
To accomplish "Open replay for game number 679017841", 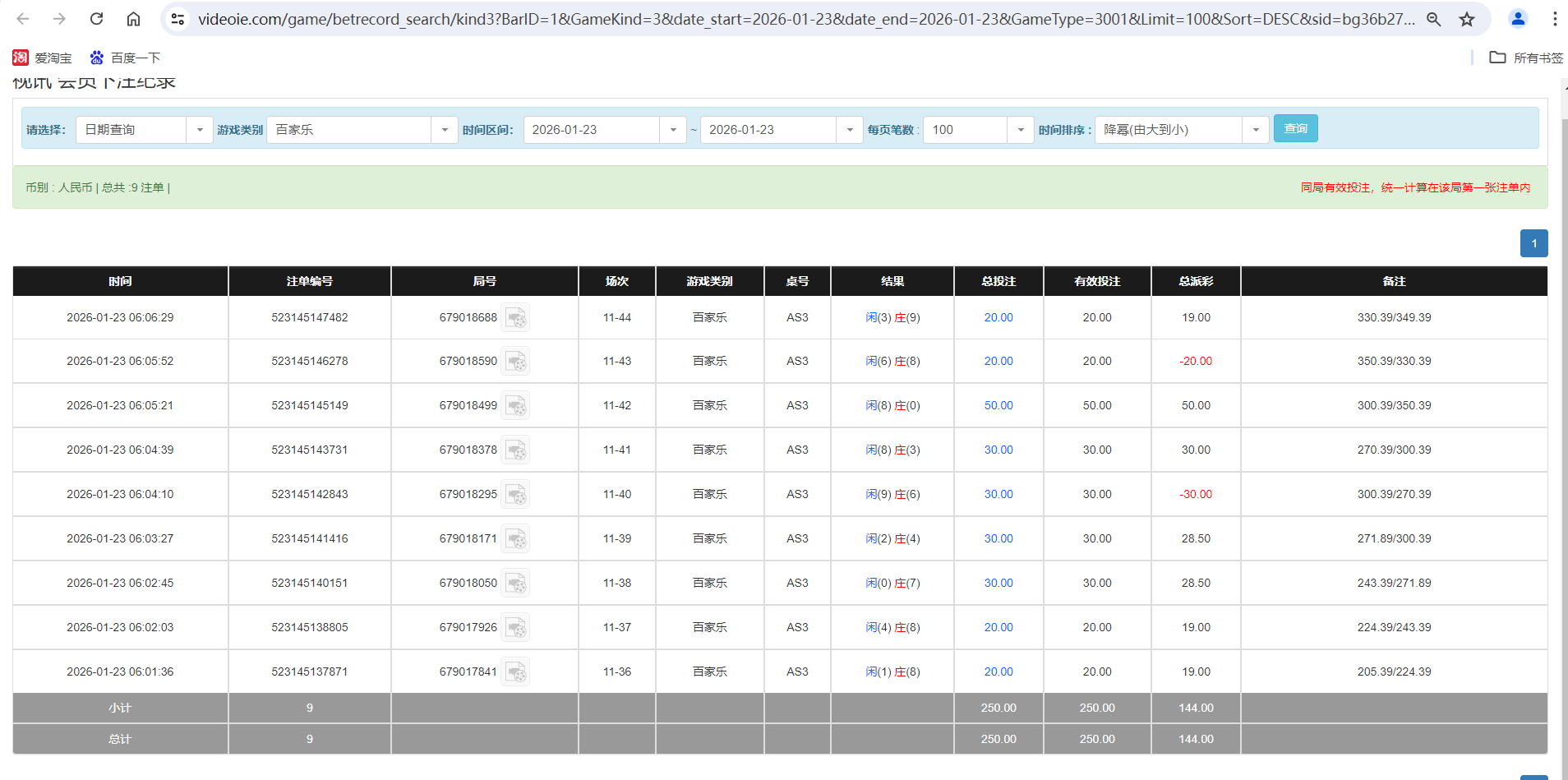I will click(516, 672).
